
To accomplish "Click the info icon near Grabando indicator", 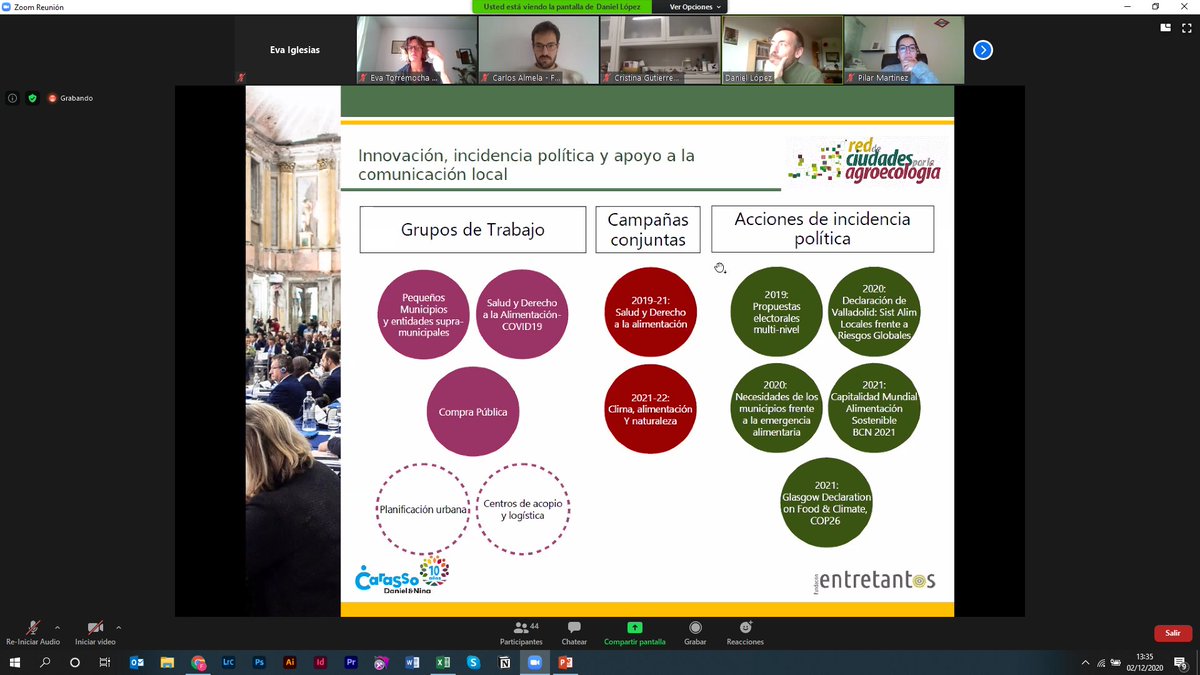I will [12, 98].
